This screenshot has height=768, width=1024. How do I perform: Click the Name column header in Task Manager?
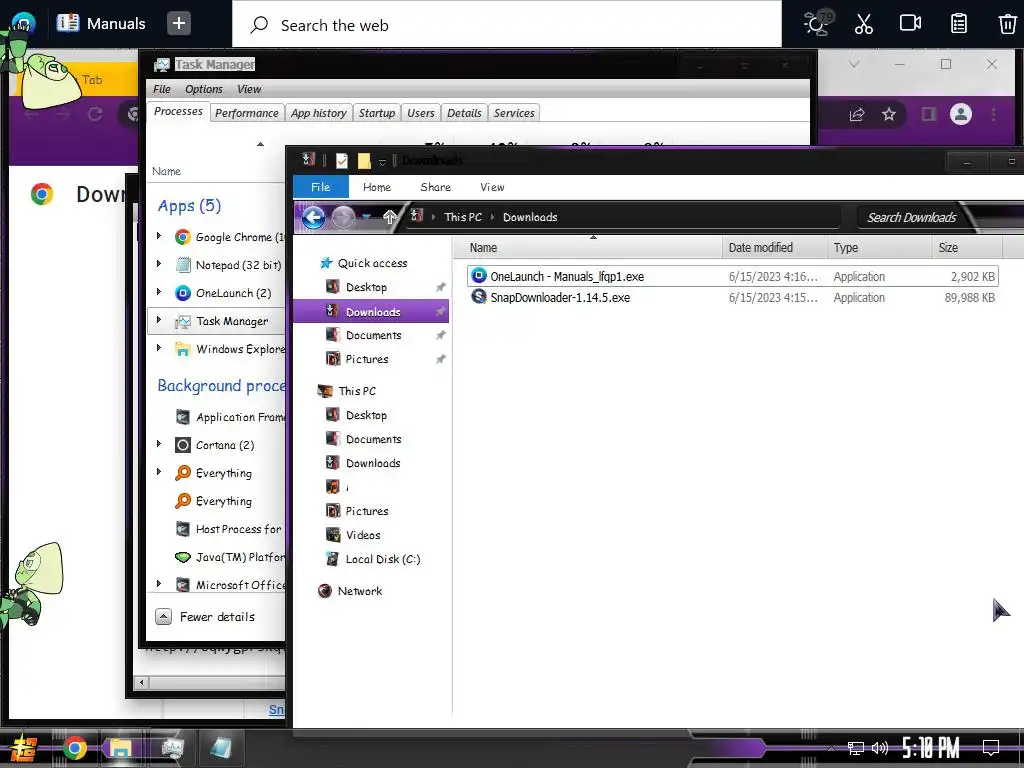pos(167,171)
